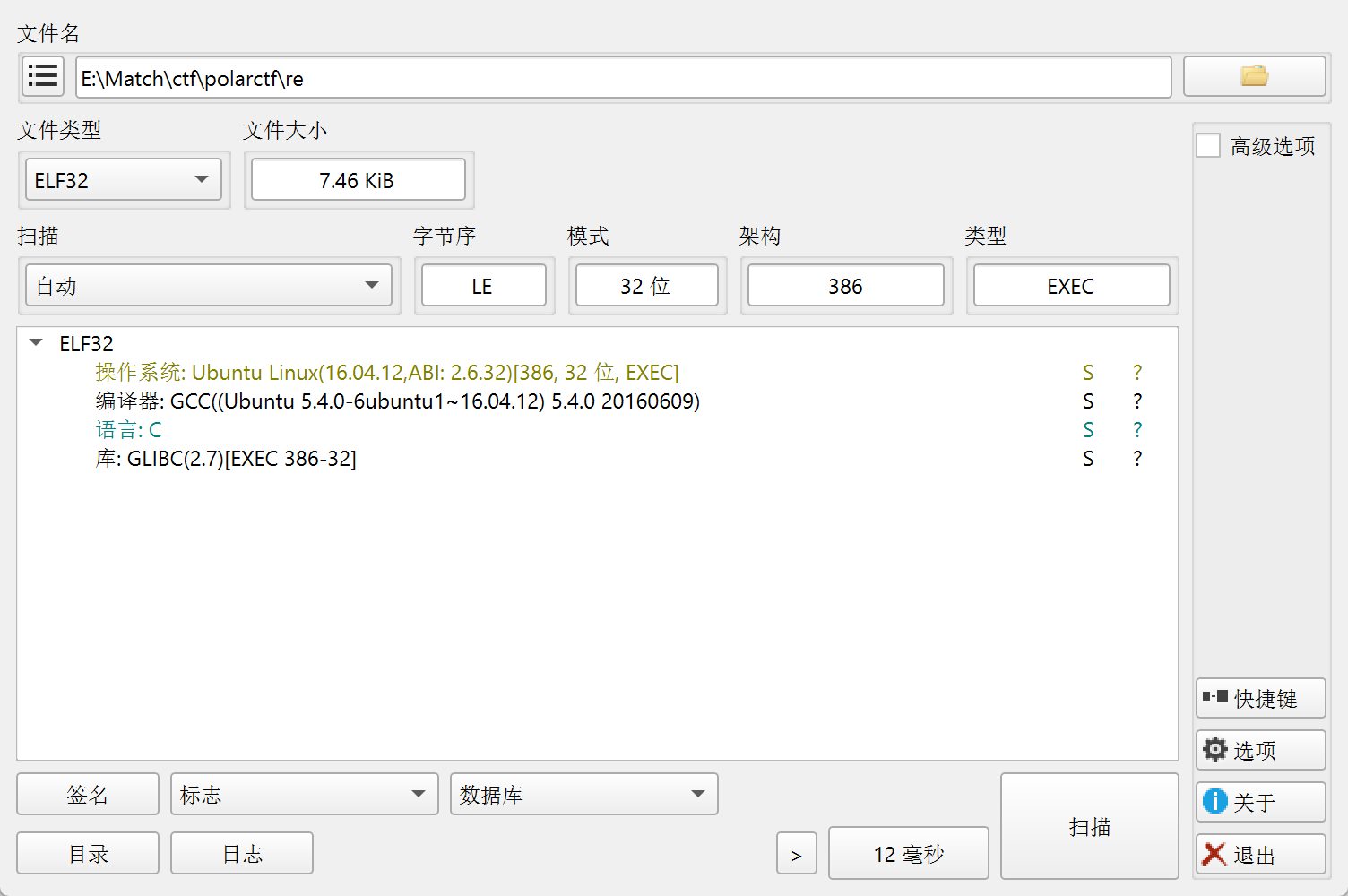
Task: Click the 签名 button
Action: 88,794
